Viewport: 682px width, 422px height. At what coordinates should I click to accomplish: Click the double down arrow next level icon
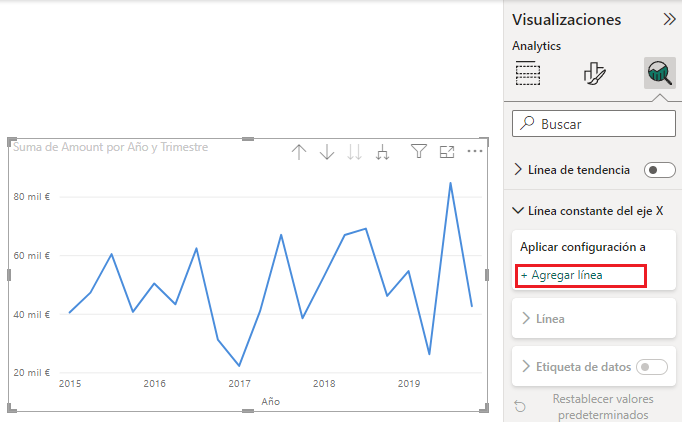click(x=354, y=152)
